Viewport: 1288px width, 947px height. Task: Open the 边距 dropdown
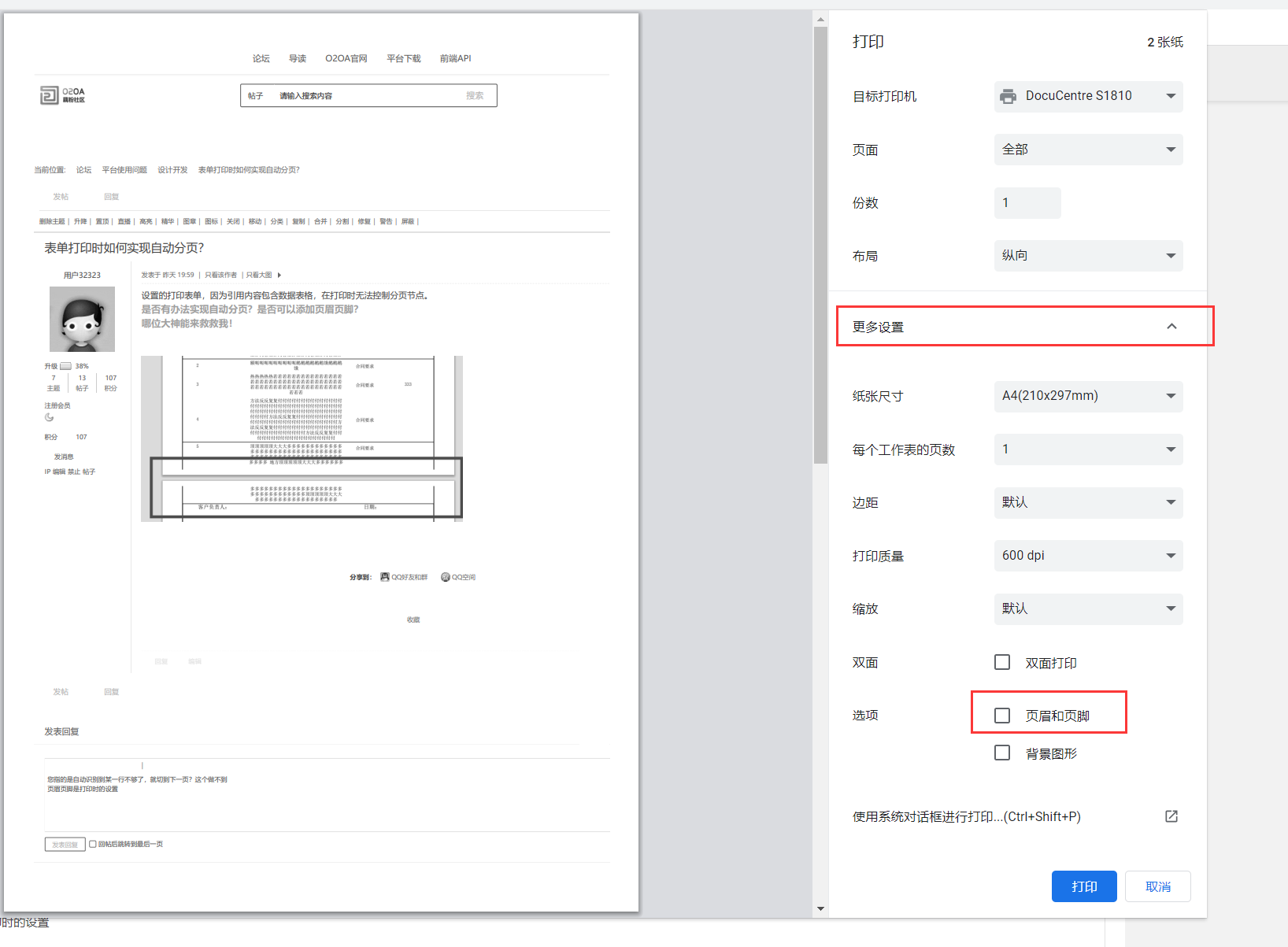pos(1089,502)
